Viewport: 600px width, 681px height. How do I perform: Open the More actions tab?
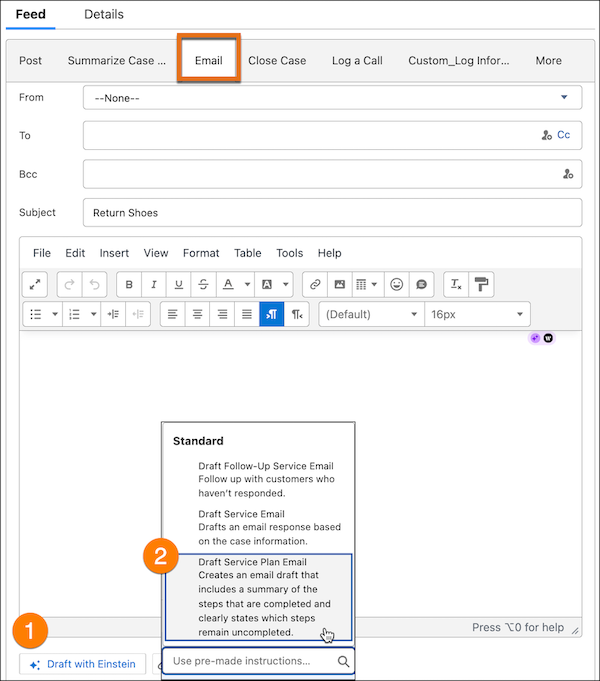point(548,61)
